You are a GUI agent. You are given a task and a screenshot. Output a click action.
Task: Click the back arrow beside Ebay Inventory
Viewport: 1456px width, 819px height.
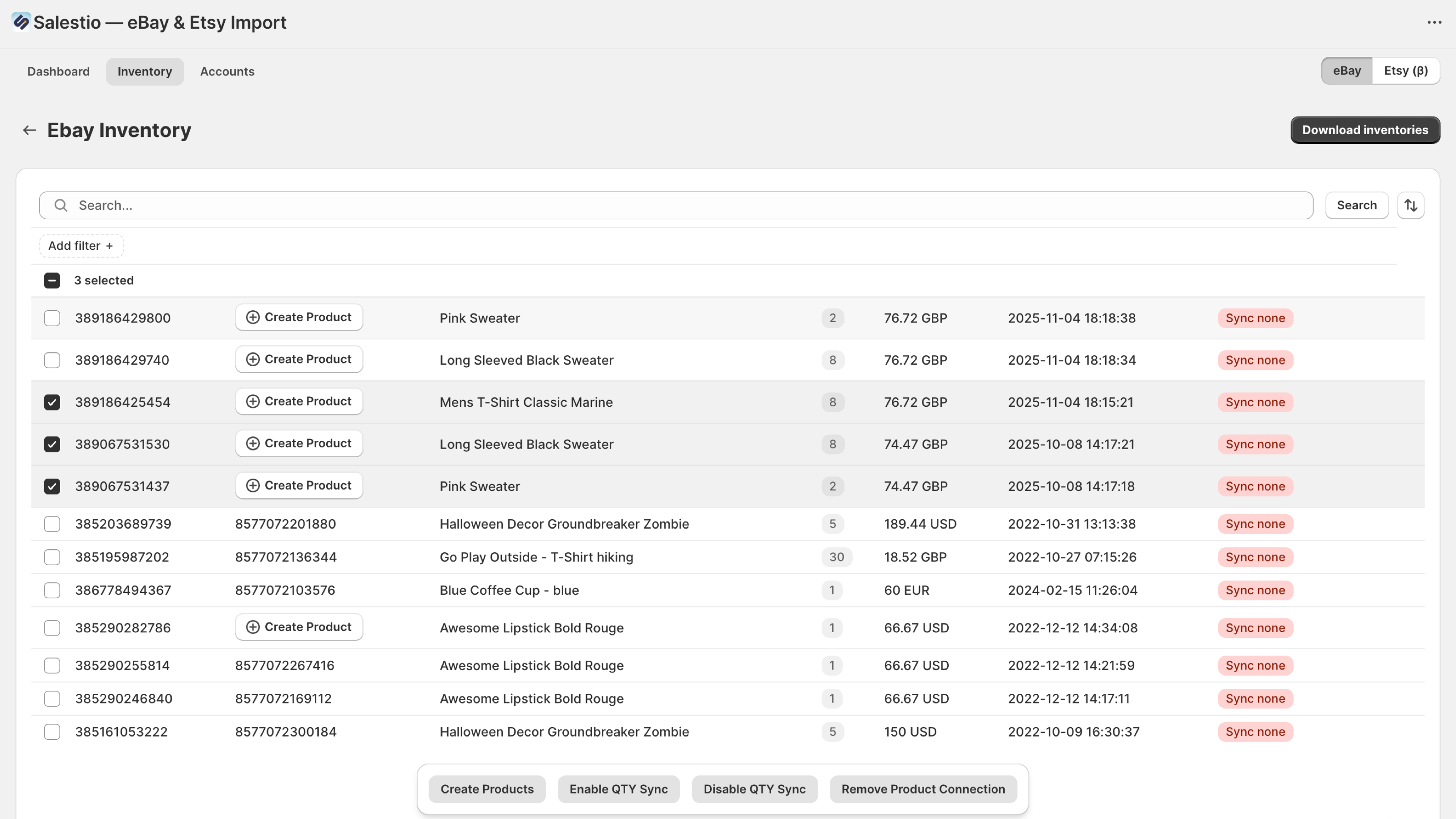pos(30,131)
